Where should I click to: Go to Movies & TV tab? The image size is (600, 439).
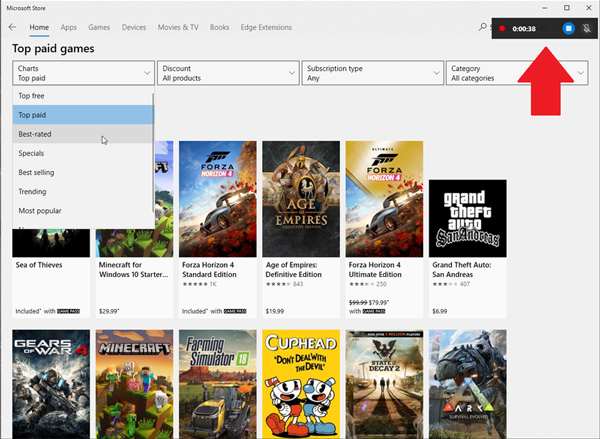point(178,27)
